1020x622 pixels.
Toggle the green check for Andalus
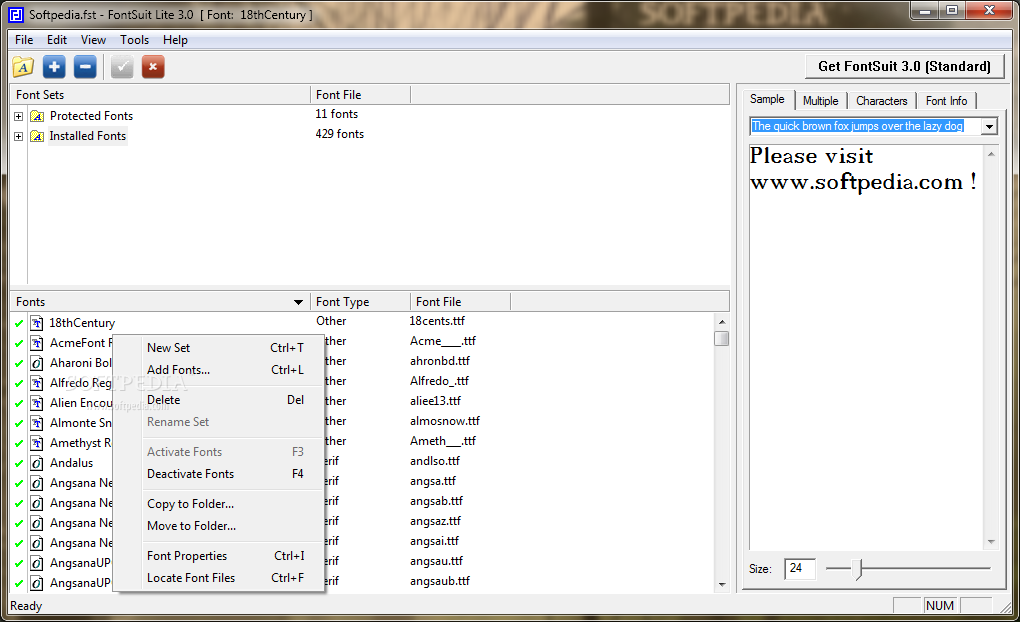19,464
